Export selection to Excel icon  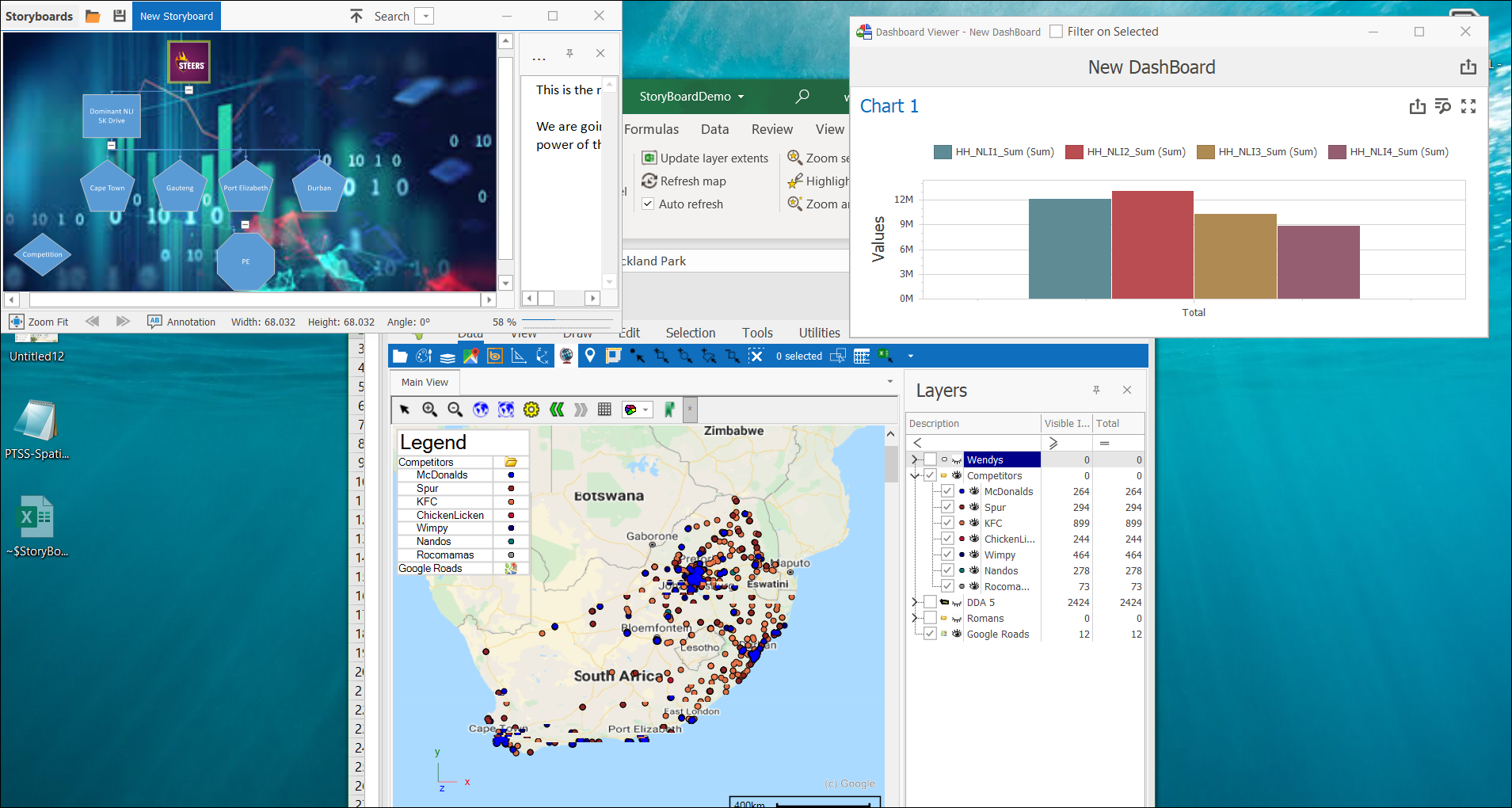coord(885,356)
